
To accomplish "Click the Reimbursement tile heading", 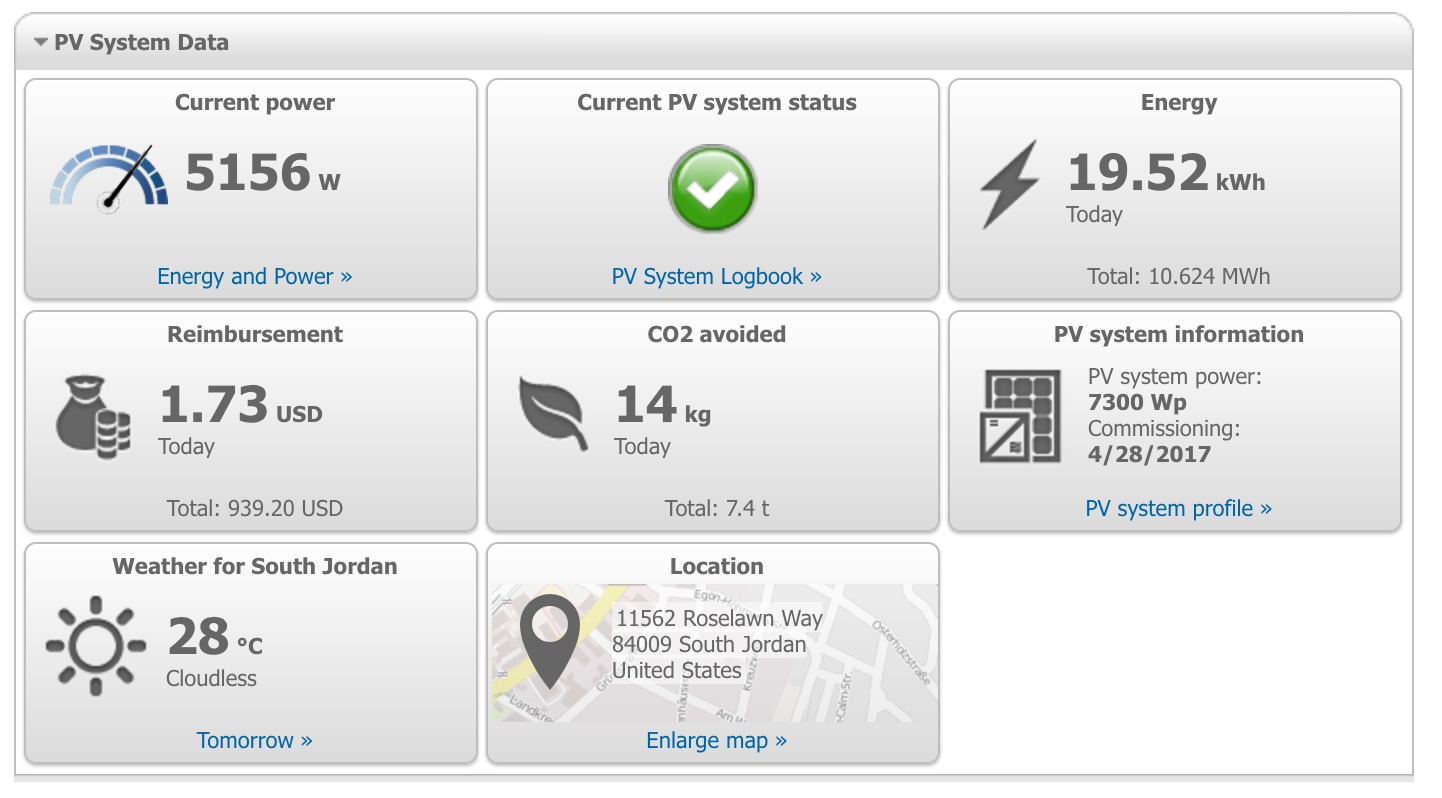I will (x=255, y=334).
